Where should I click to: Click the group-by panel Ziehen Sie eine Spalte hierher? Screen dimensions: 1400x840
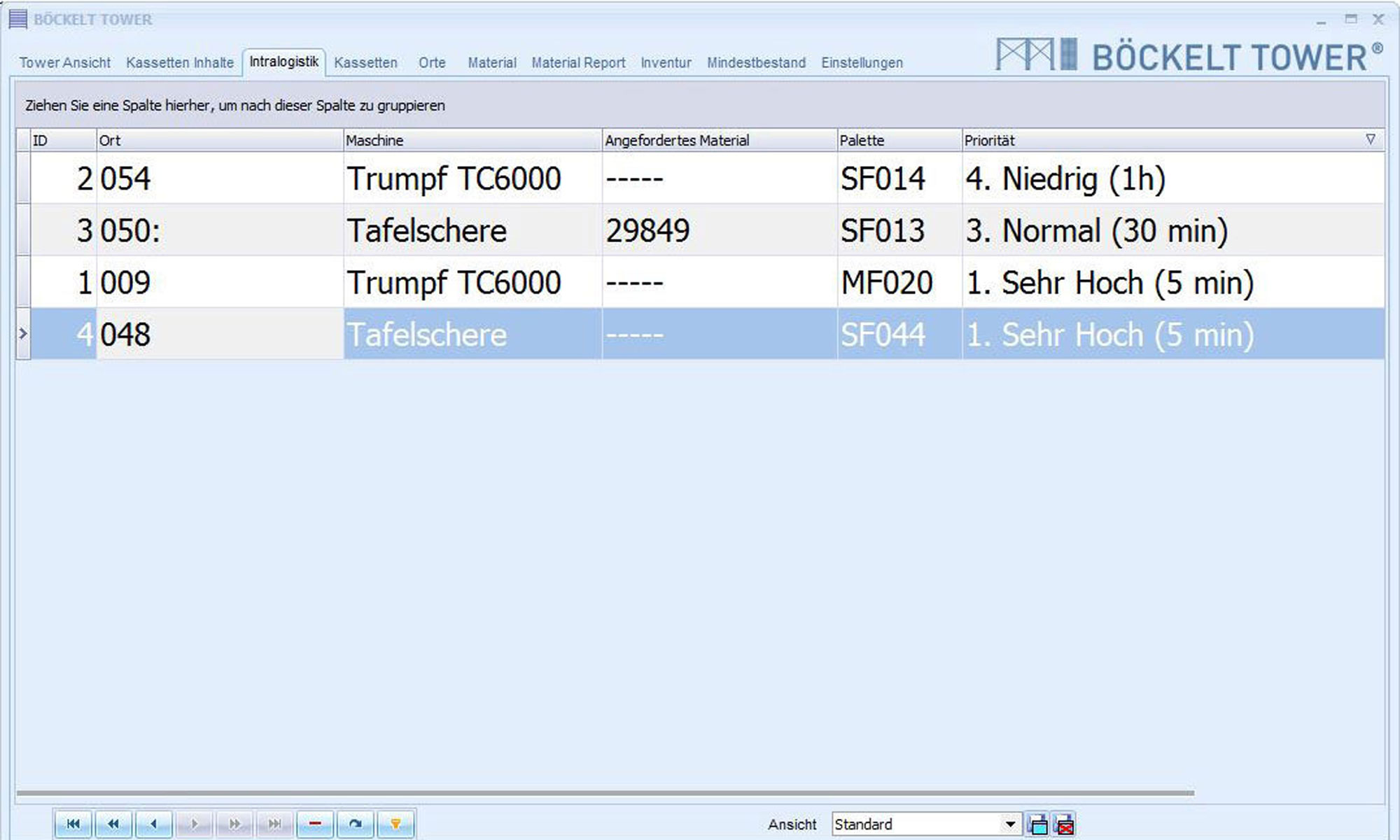pos(700,105)
